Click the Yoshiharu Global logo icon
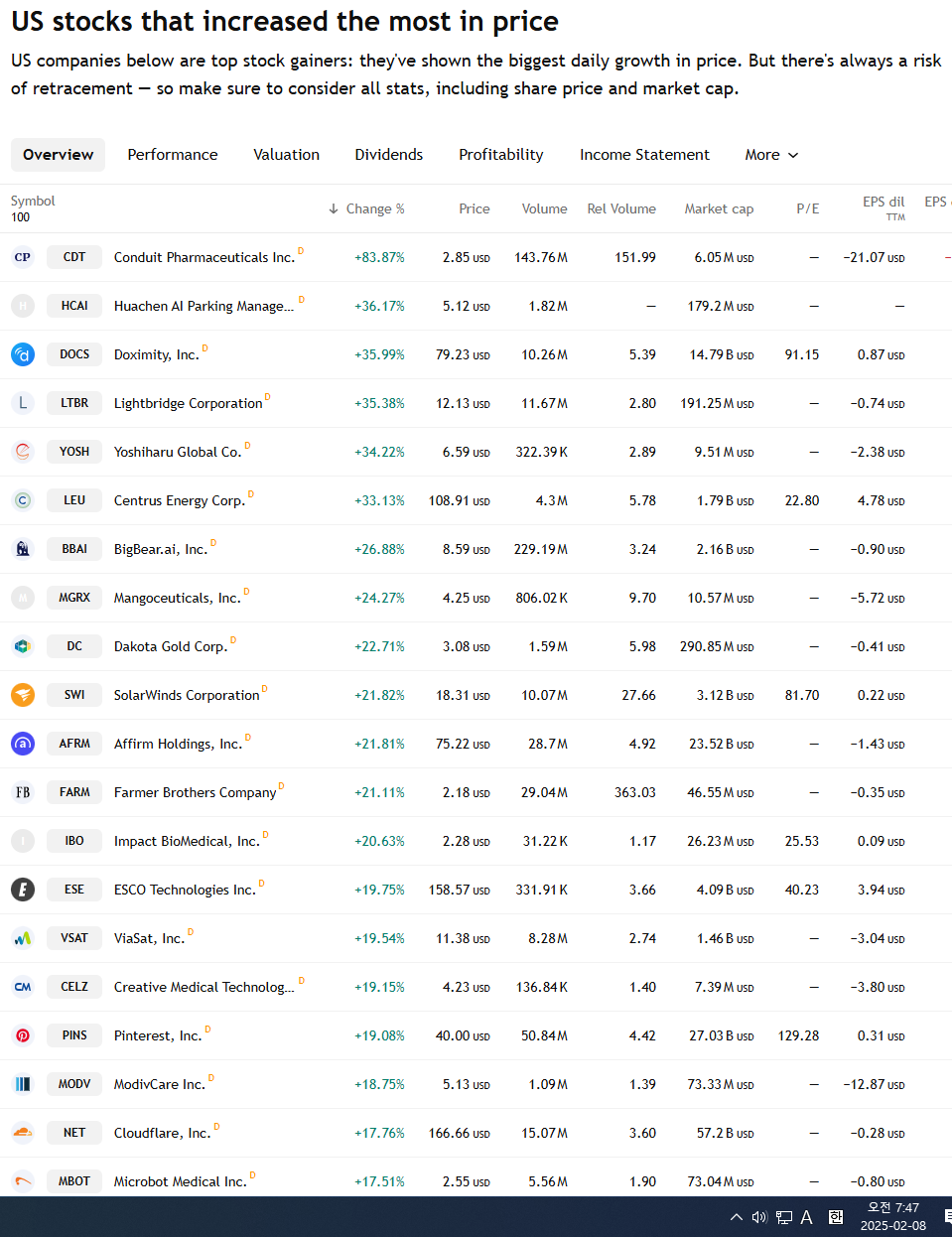Image resolution: width=952 pixels, height=1237 pixels. pos(23,452)
